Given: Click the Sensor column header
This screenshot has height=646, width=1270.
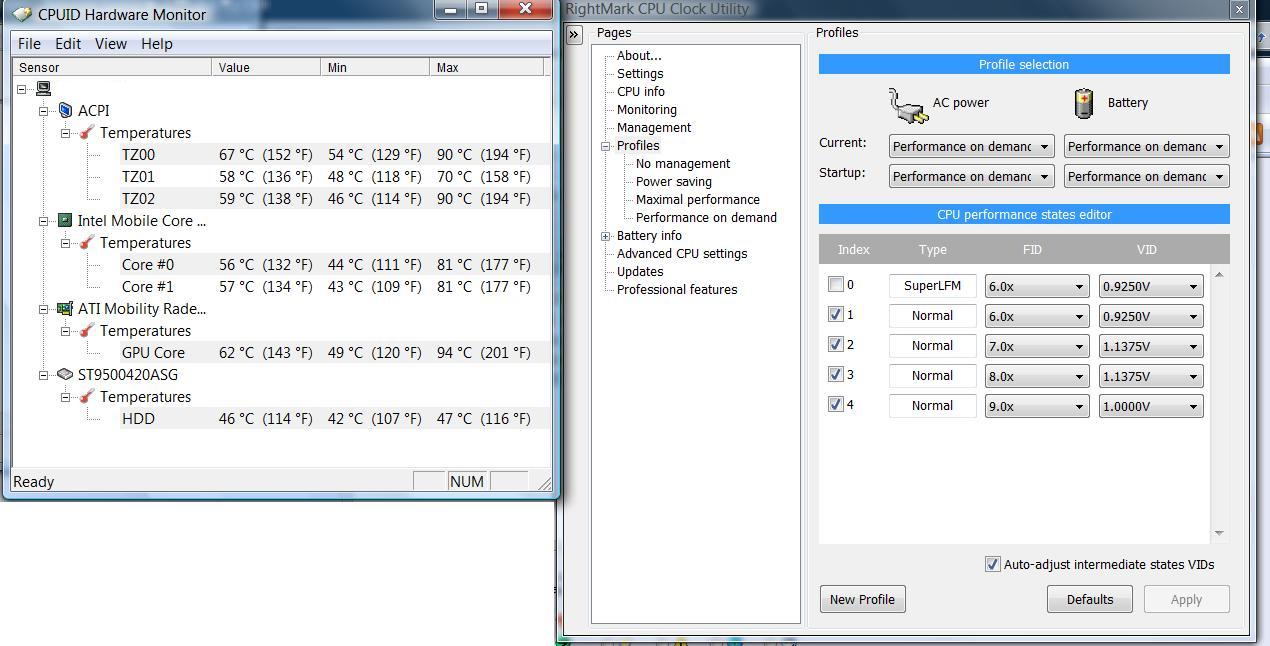Looking at the screenshot, I should coord(112,67).
